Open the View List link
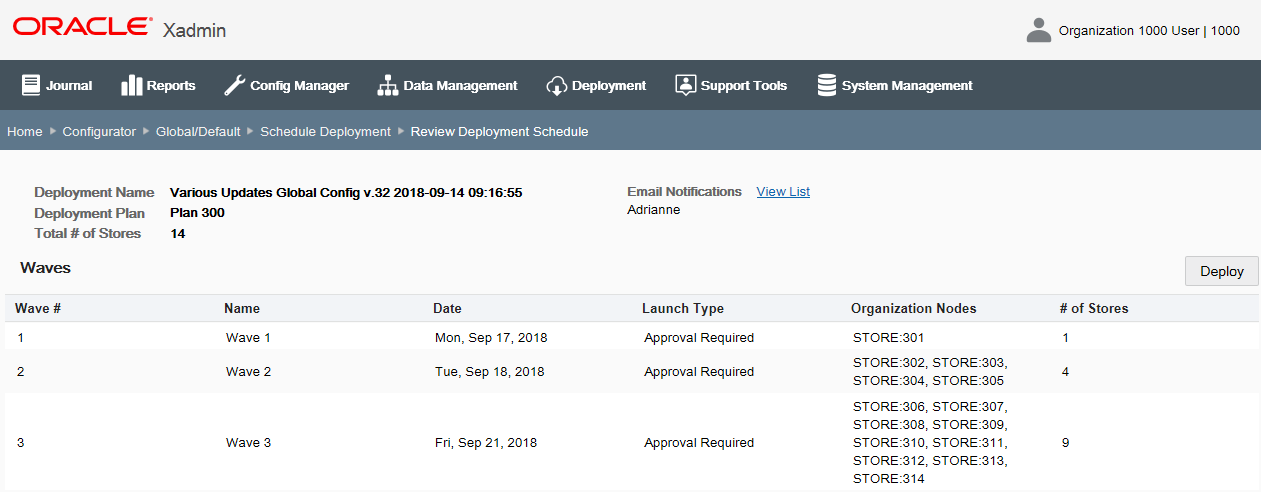The width and height of the screenshot is (1261, 492). (x=783, y=191)
